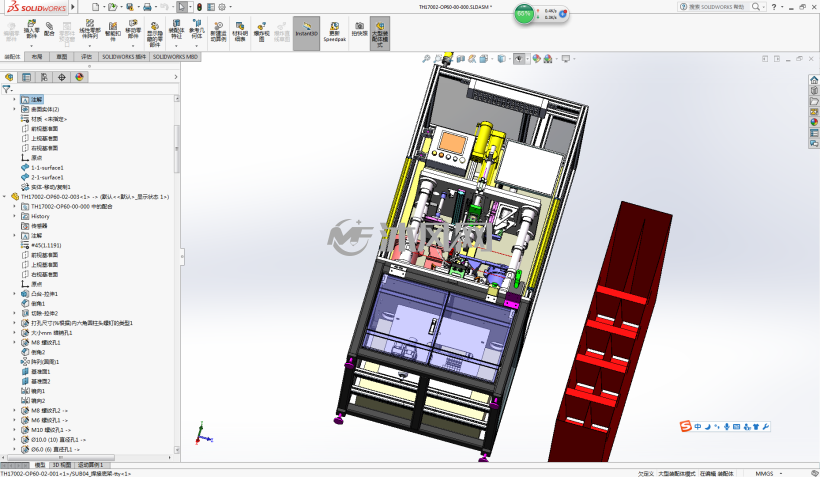
Task: Open dropdown arrow under Reference Geometry
Action: [197, 46]
